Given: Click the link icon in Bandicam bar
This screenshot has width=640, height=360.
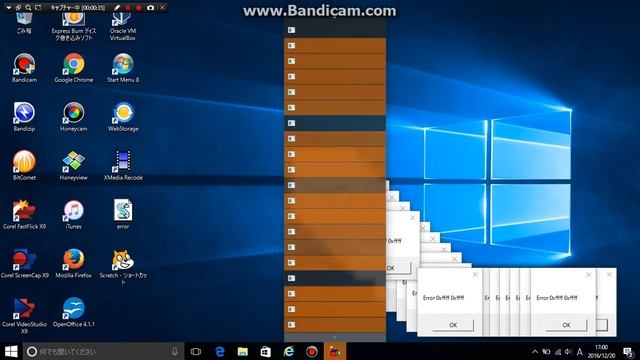Looking at the screenshot, I should click(x=18, y=8).
